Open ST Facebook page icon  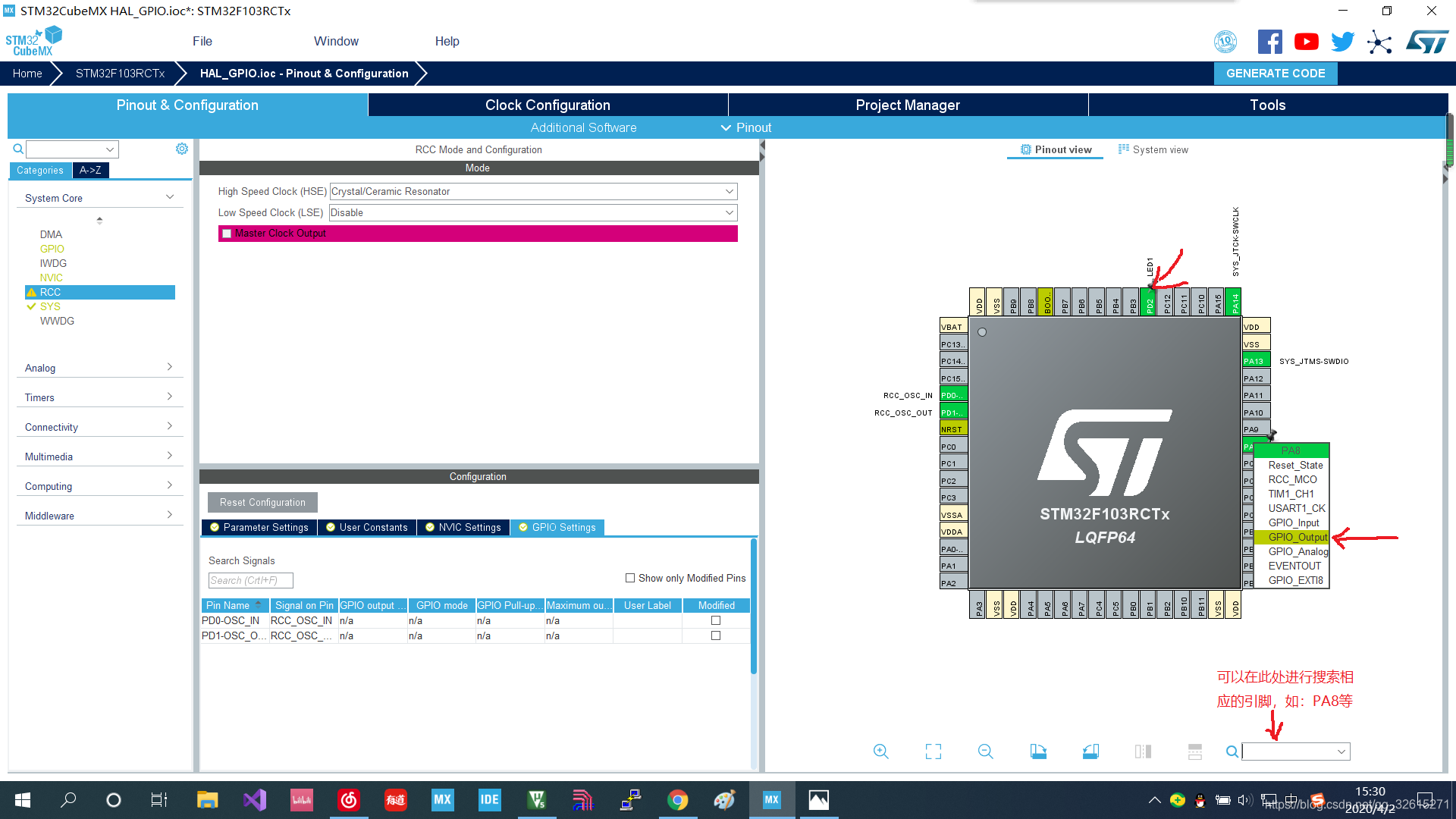pos(1269,42)
